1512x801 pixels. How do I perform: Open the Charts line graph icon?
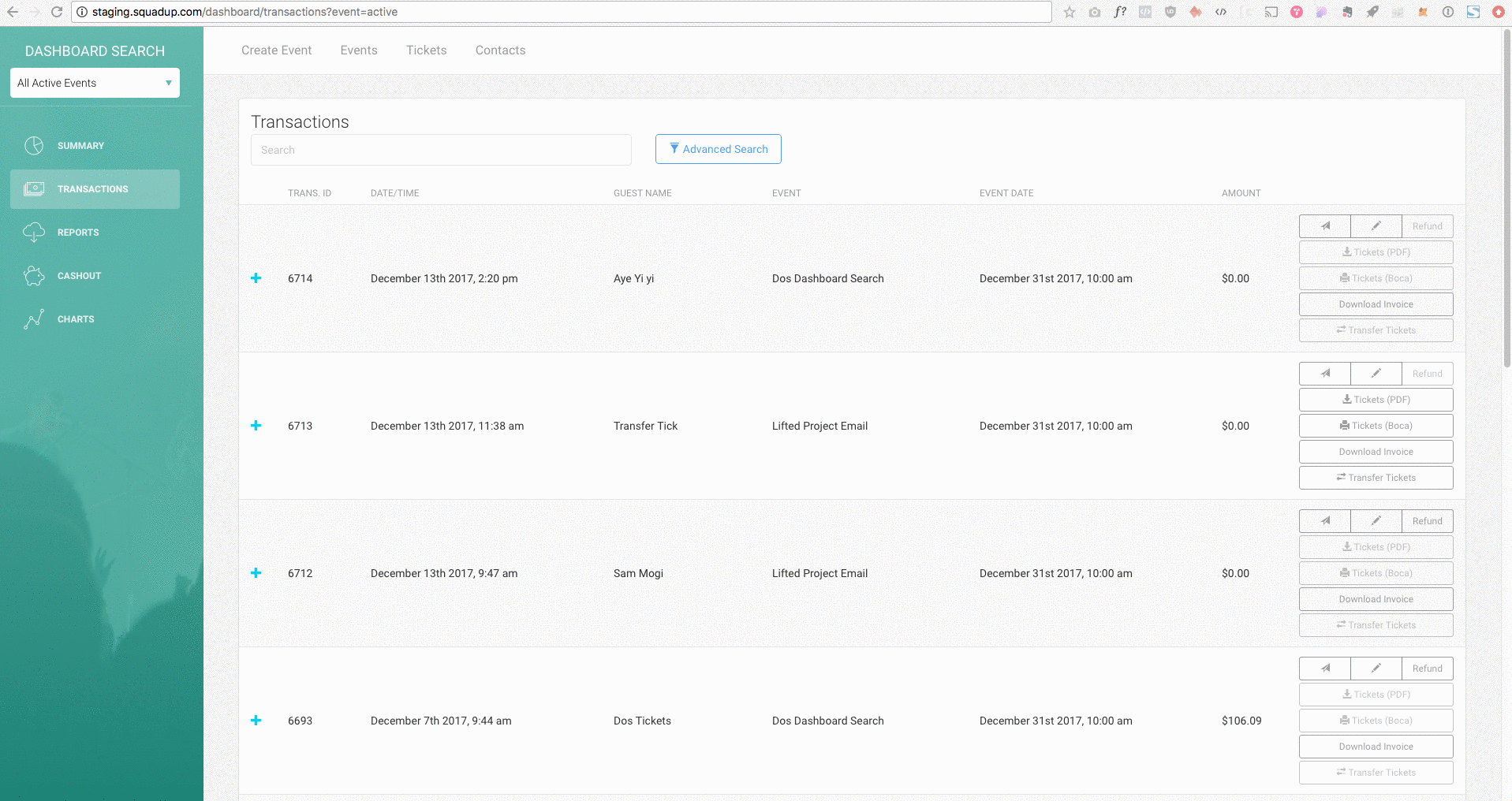pyautogui.click(x=34, y=319)
